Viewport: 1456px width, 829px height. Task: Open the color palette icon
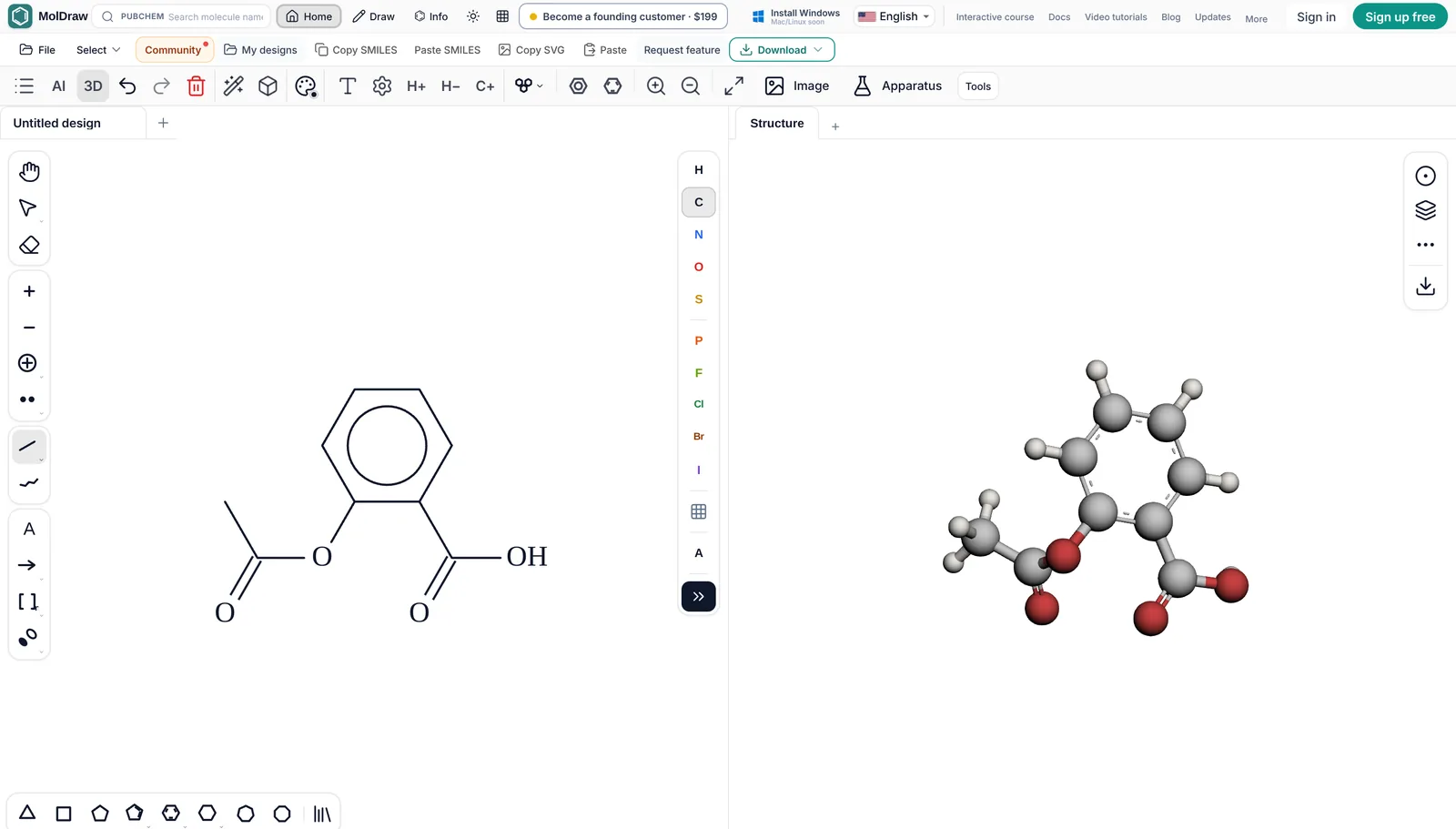pyautogui.click(x=306, y=86)
